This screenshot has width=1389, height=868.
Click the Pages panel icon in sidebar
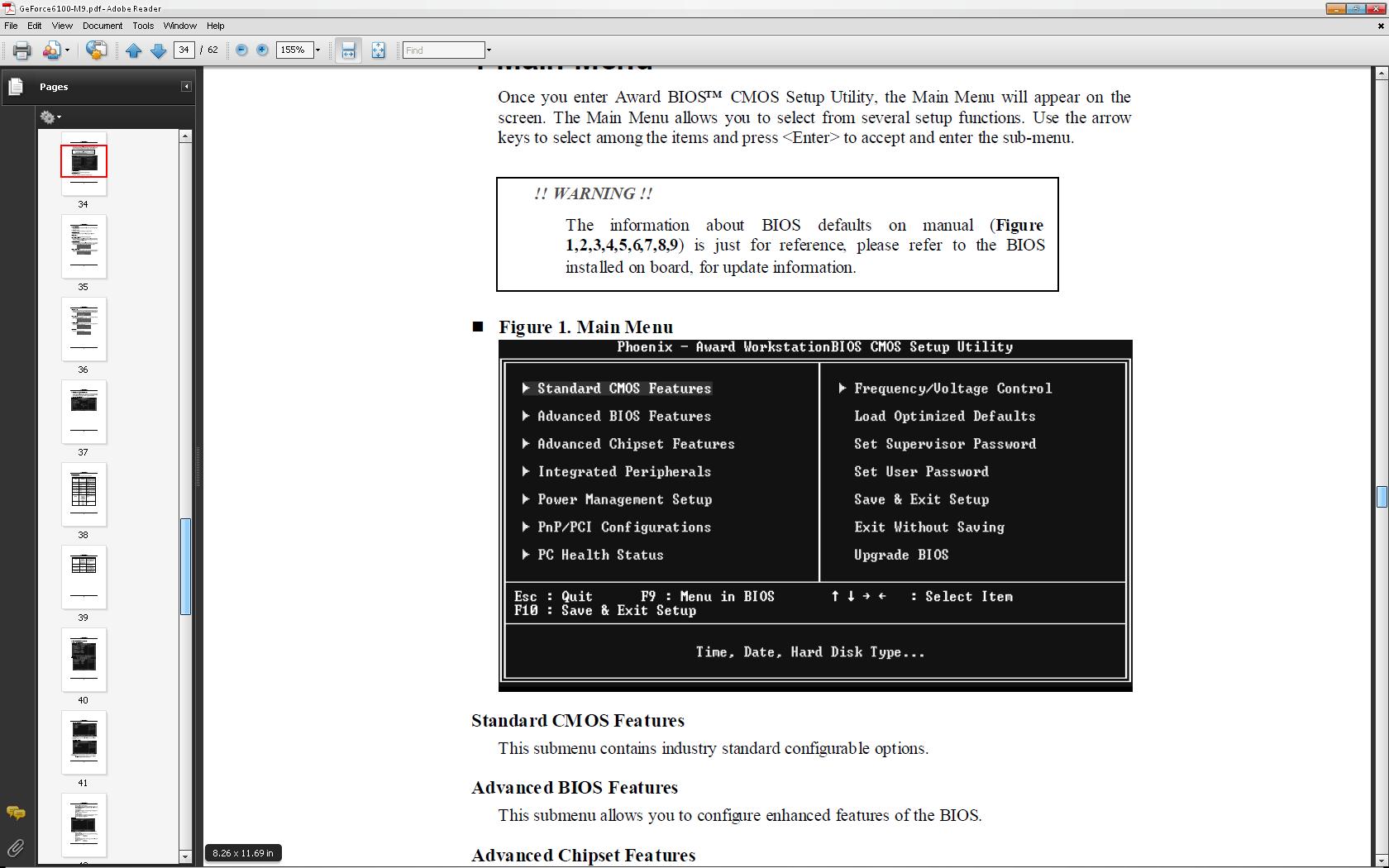point(16,86)
